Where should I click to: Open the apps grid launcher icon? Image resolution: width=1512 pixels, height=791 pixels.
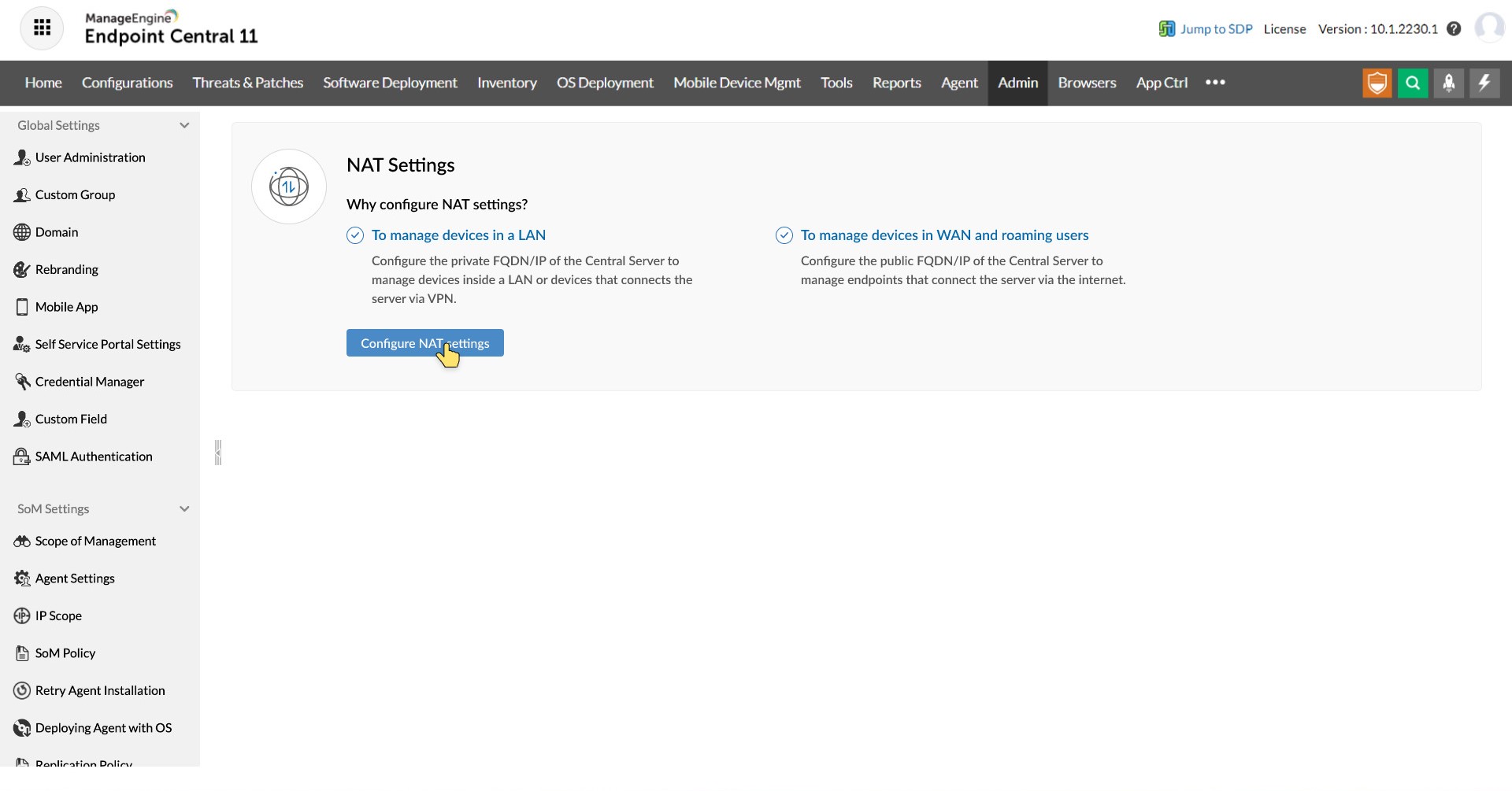[42, 28]
